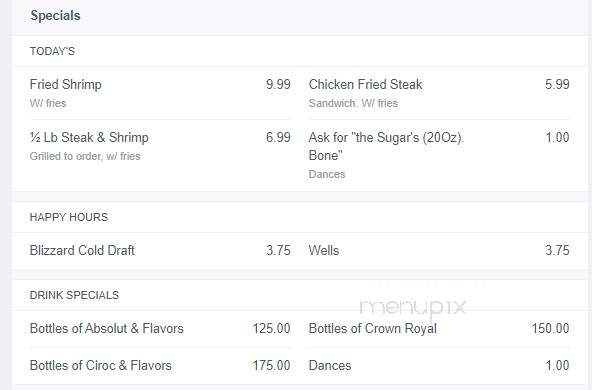Click the "Grilled to order, w/ fries" description

[x=85, y=156]
